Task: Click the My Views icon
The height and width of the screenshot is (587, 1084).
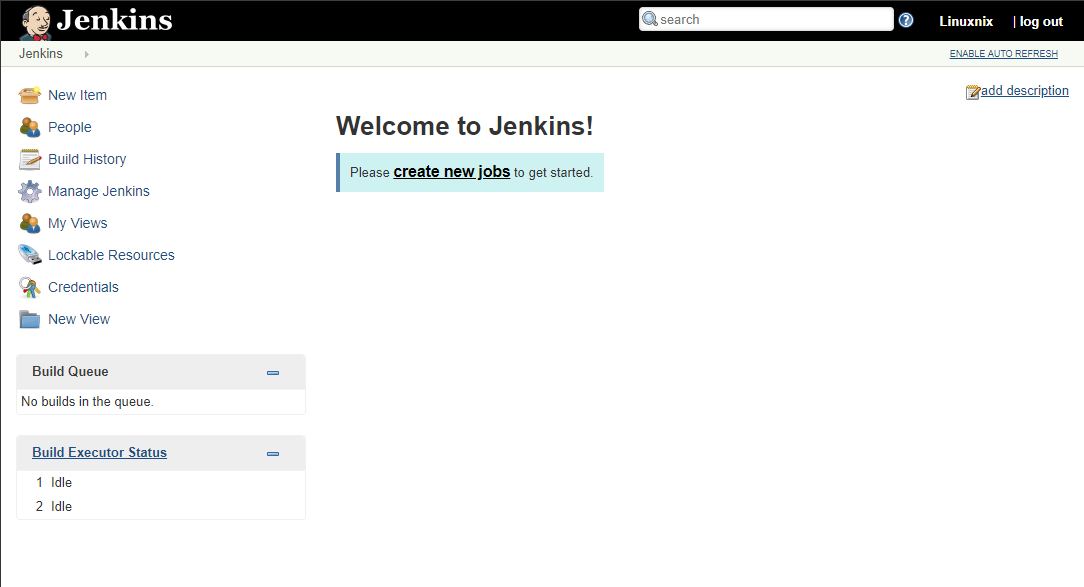Action: tap(30, 223)
